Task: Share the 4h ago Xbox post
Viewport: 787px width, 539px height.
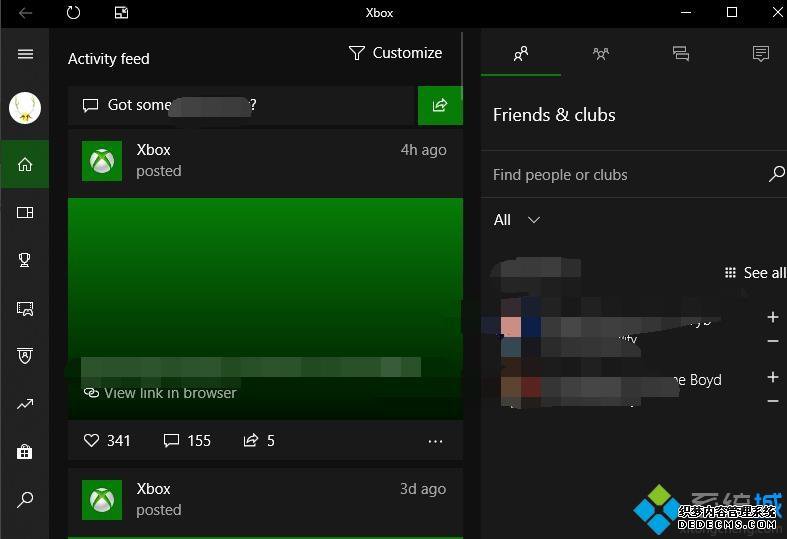Action: click(259, 441)
